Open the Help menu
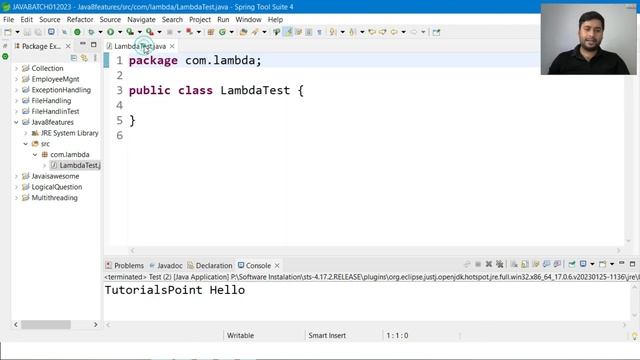640x360 pixels. click(275, 20)
